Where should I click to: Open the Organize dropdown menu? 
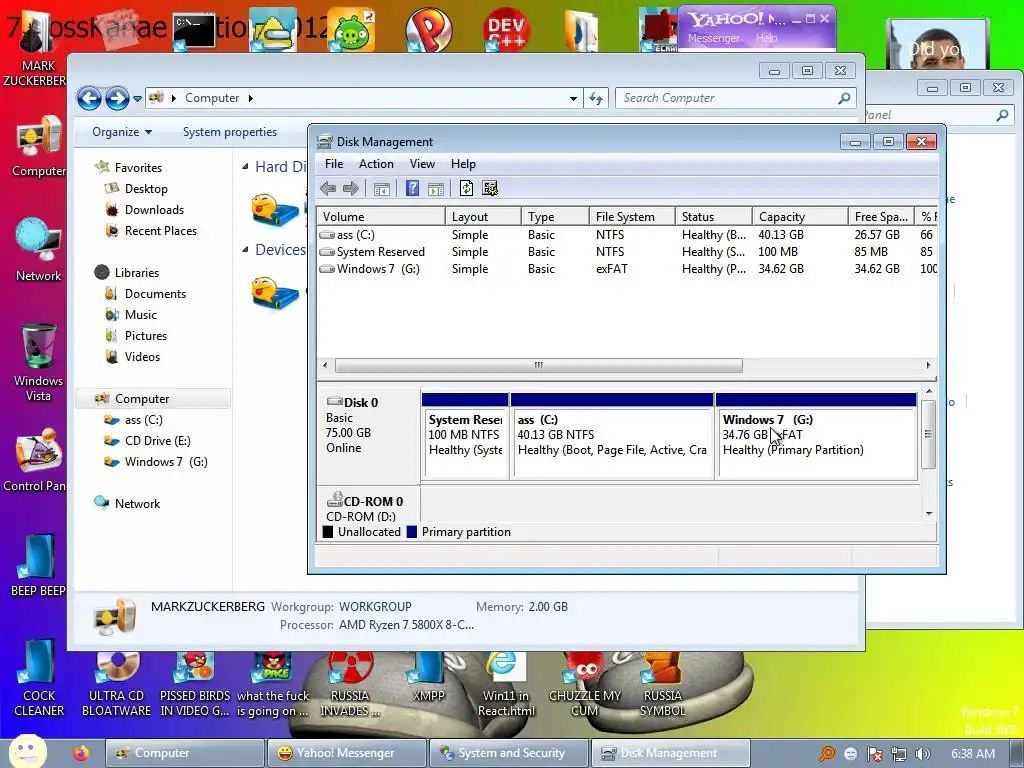(x=122, y=132)
